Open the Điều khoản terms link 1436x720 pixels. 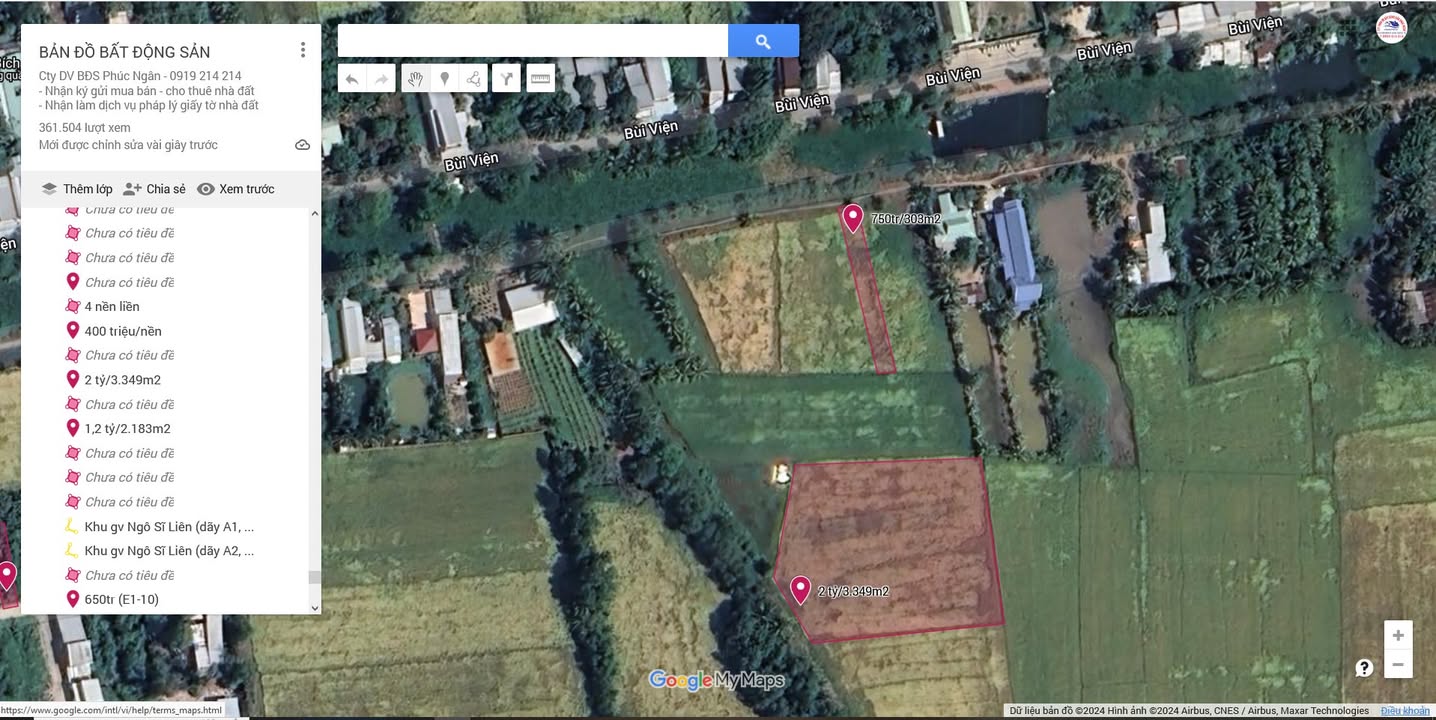point(1405,711)
